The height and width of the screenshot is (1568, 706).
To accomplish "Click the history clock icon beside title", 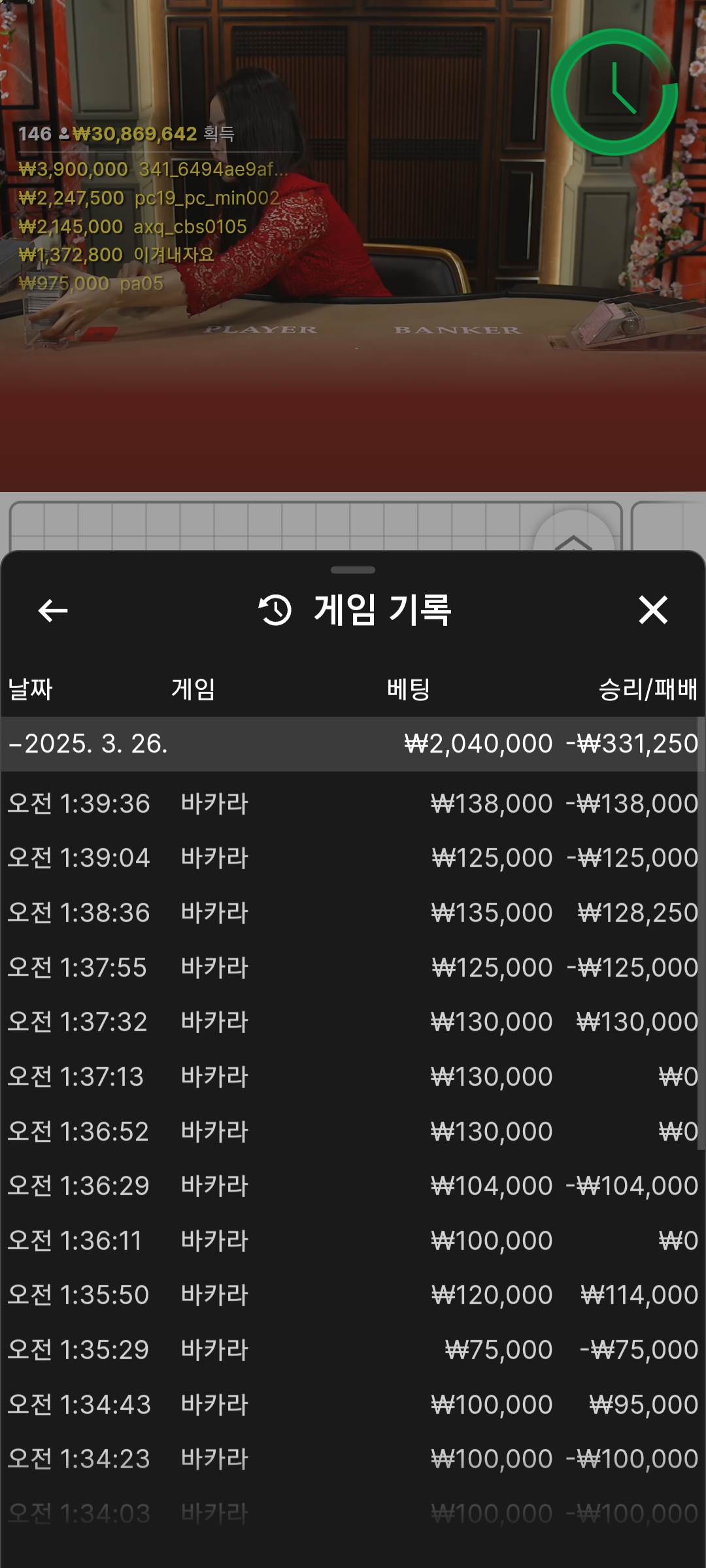I will click(275, 610).
